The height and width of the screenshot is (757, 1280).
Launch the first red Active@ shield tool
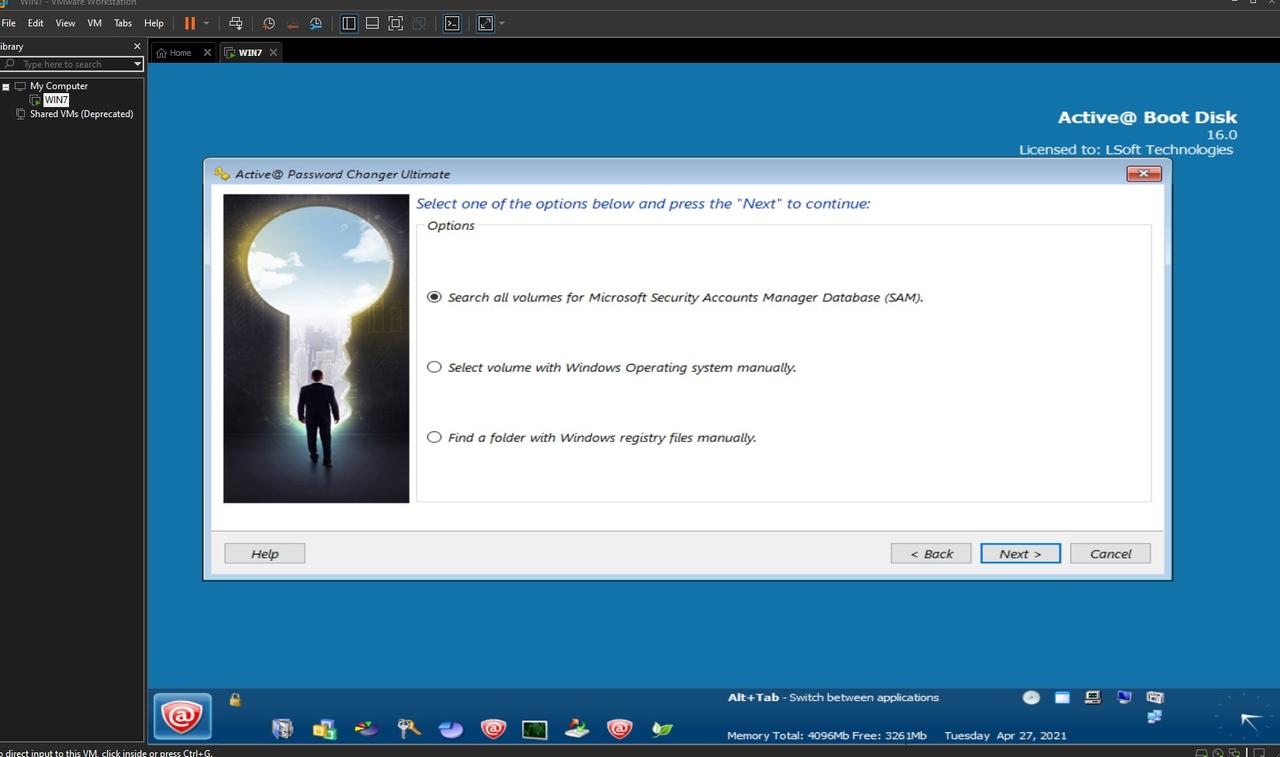[493, 729]
